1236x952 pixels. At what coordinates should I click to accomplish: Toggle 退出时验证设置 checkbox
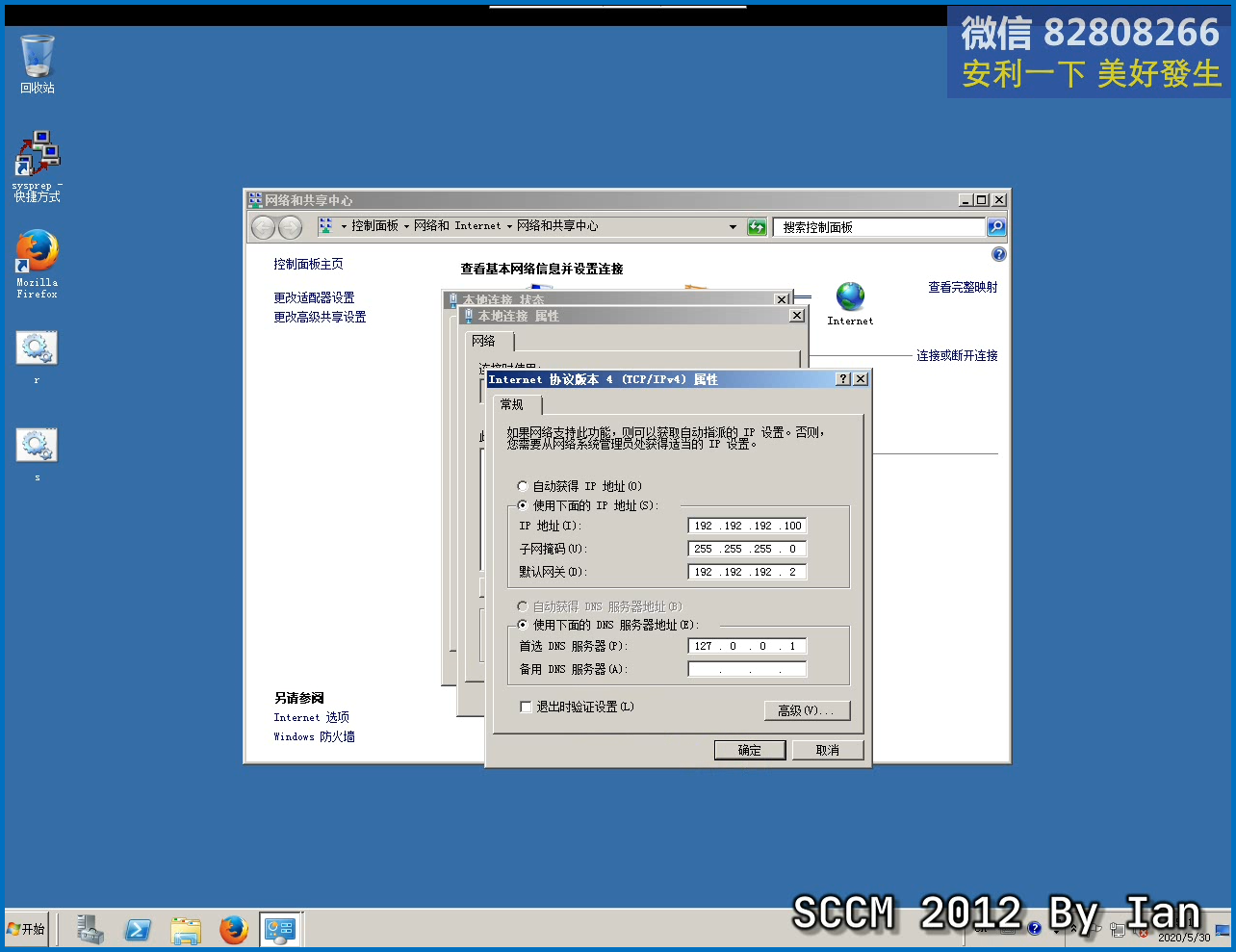tap(526, 707)
